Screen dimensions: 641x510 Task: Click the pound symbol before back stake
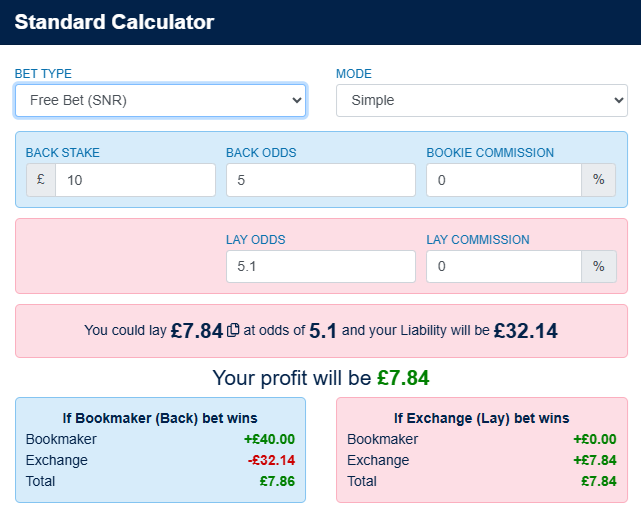click(x=41, y=180)
